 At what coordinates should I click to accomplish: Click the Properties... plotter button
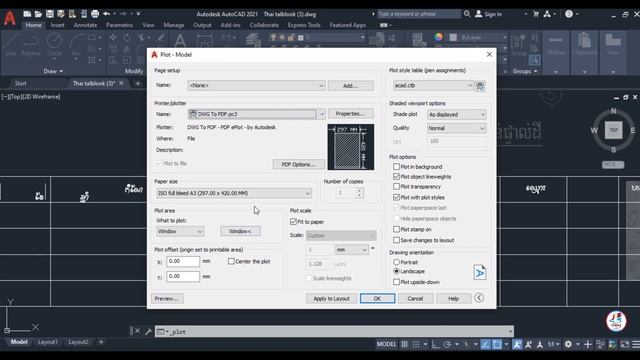tap(351, 113)
